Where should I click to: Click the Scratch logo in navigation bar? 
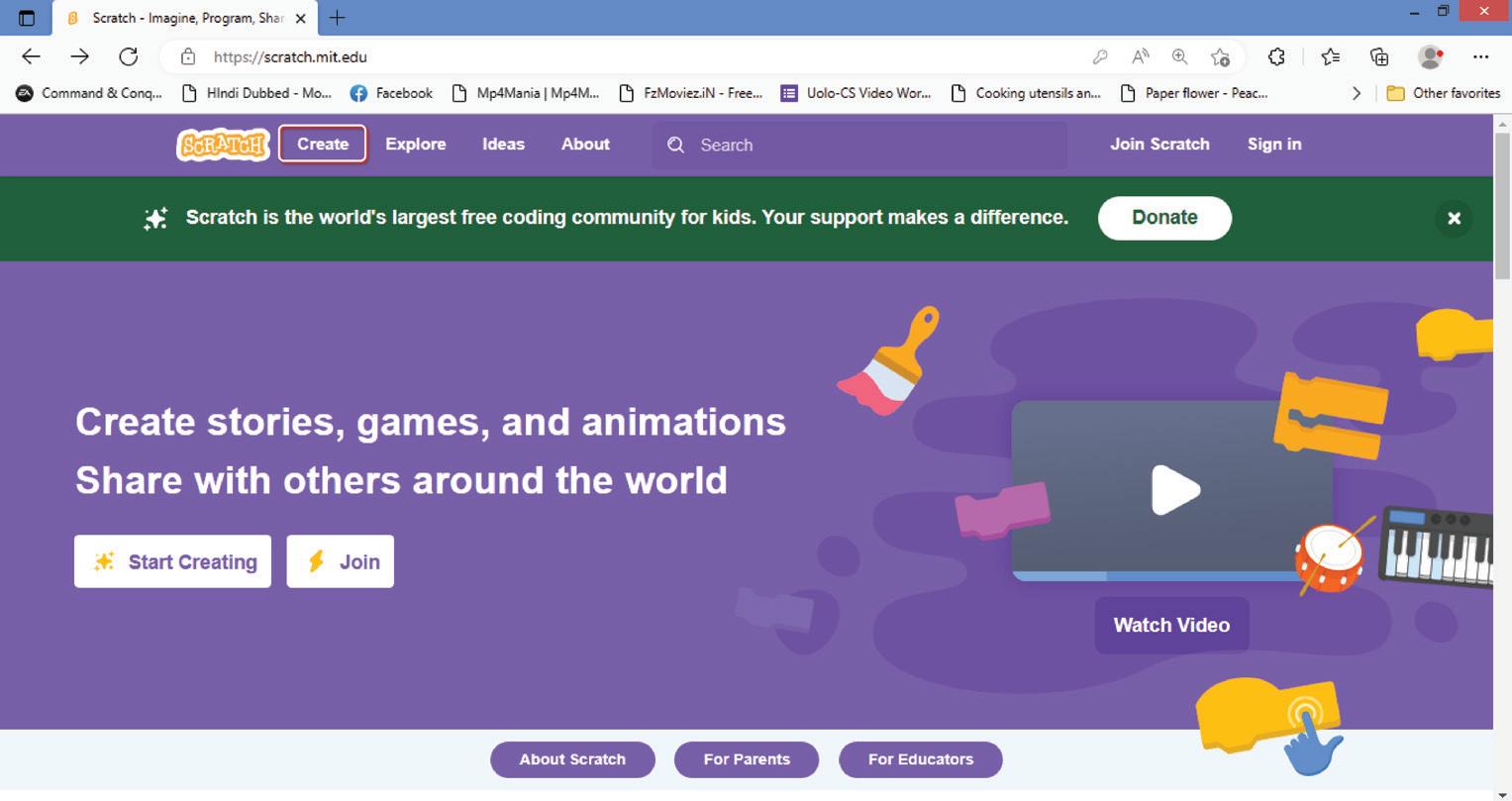click(x=223, y=145)
